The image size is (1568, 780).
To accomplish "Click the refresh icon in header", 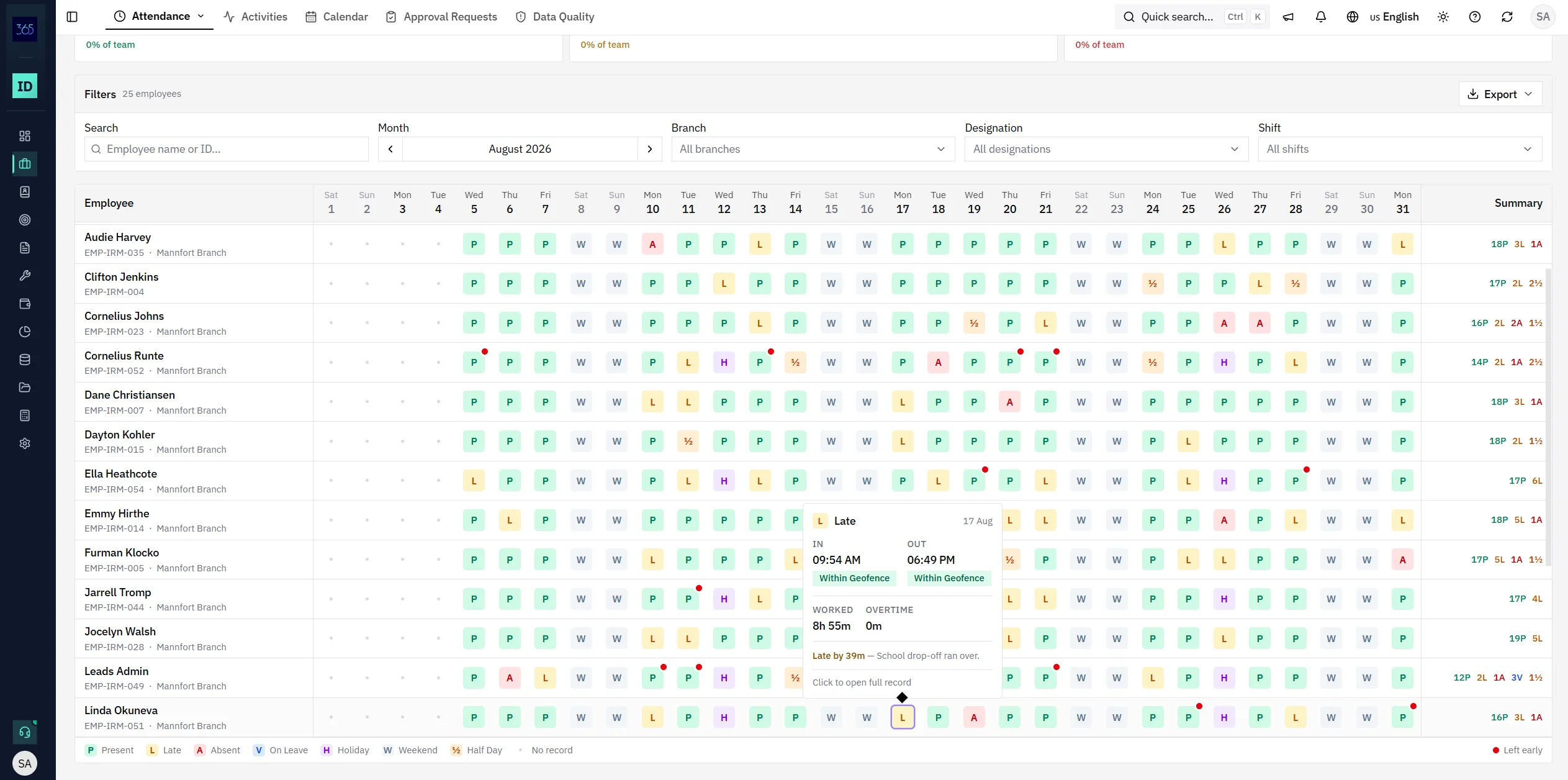I will [1507, 17].
